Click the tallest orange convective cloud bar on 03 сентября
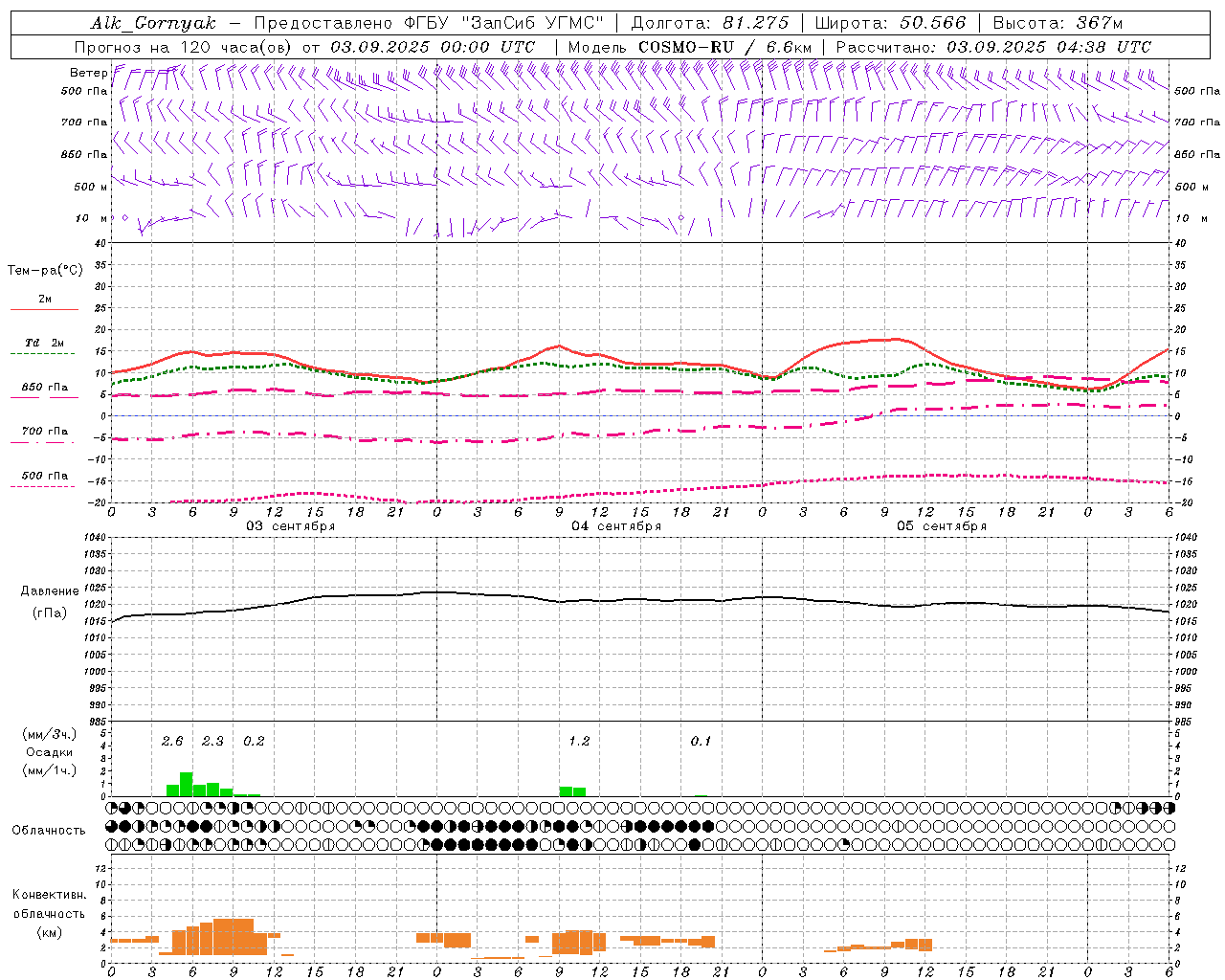This screenshot has width=1225, height=980. pyautogui.click(x=234, y=937)
